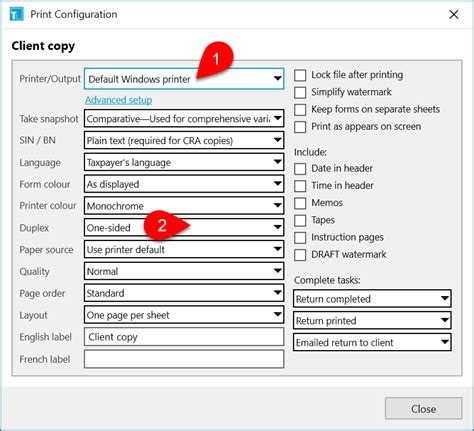The height and width of the screenshot is (431, 474).
Task: Expand the Form colour dropdown
Action: click(184, 184)
